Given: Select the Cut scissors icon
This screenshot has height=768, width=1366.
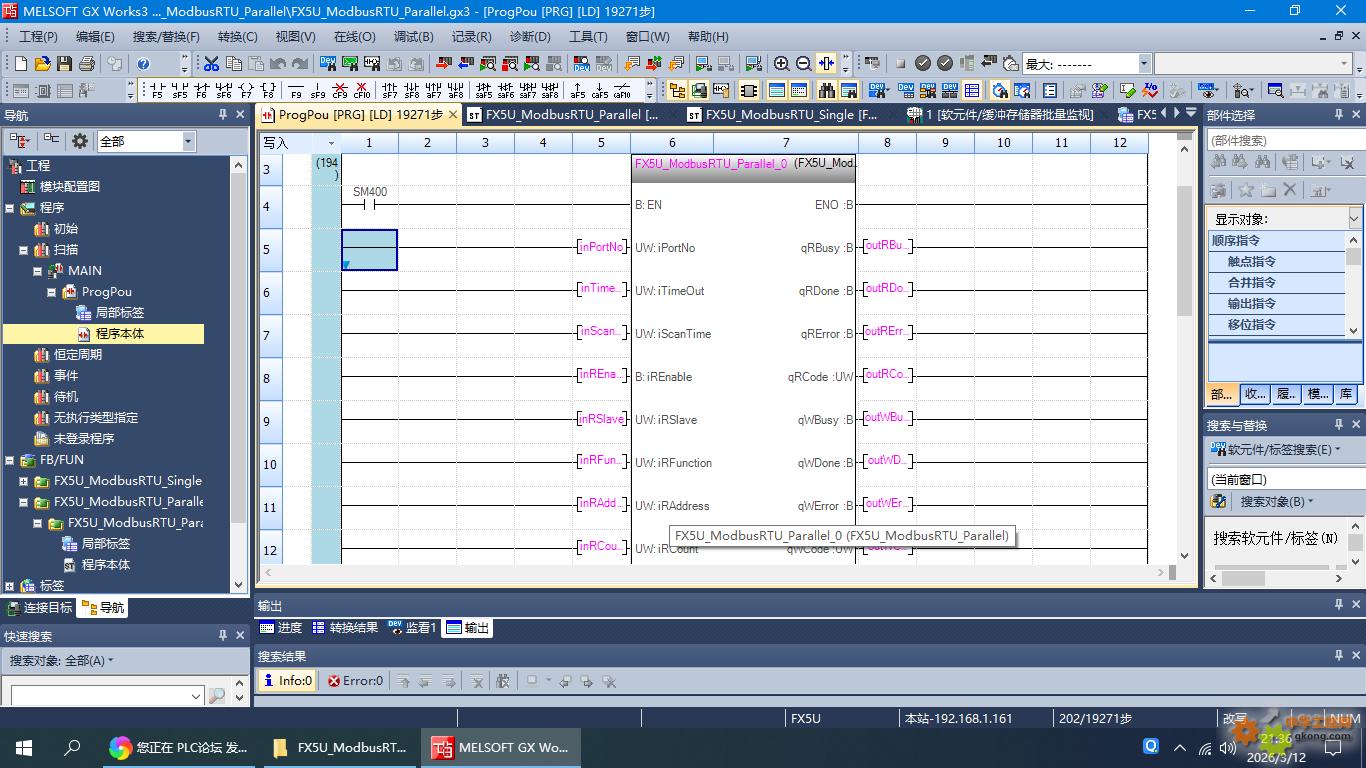Looking at the screenshot, I should [x=211, y=63].
